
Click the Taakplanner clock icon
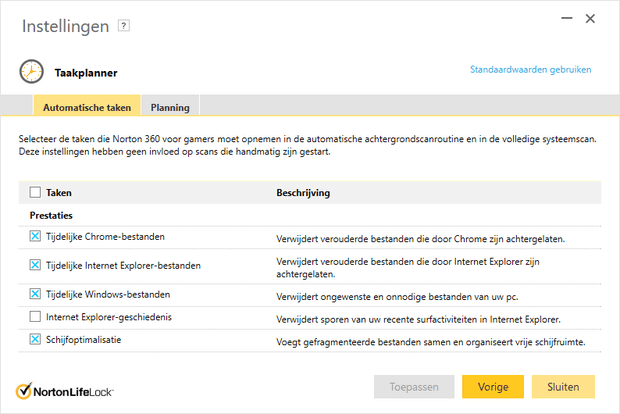click(x=32, y=72)
